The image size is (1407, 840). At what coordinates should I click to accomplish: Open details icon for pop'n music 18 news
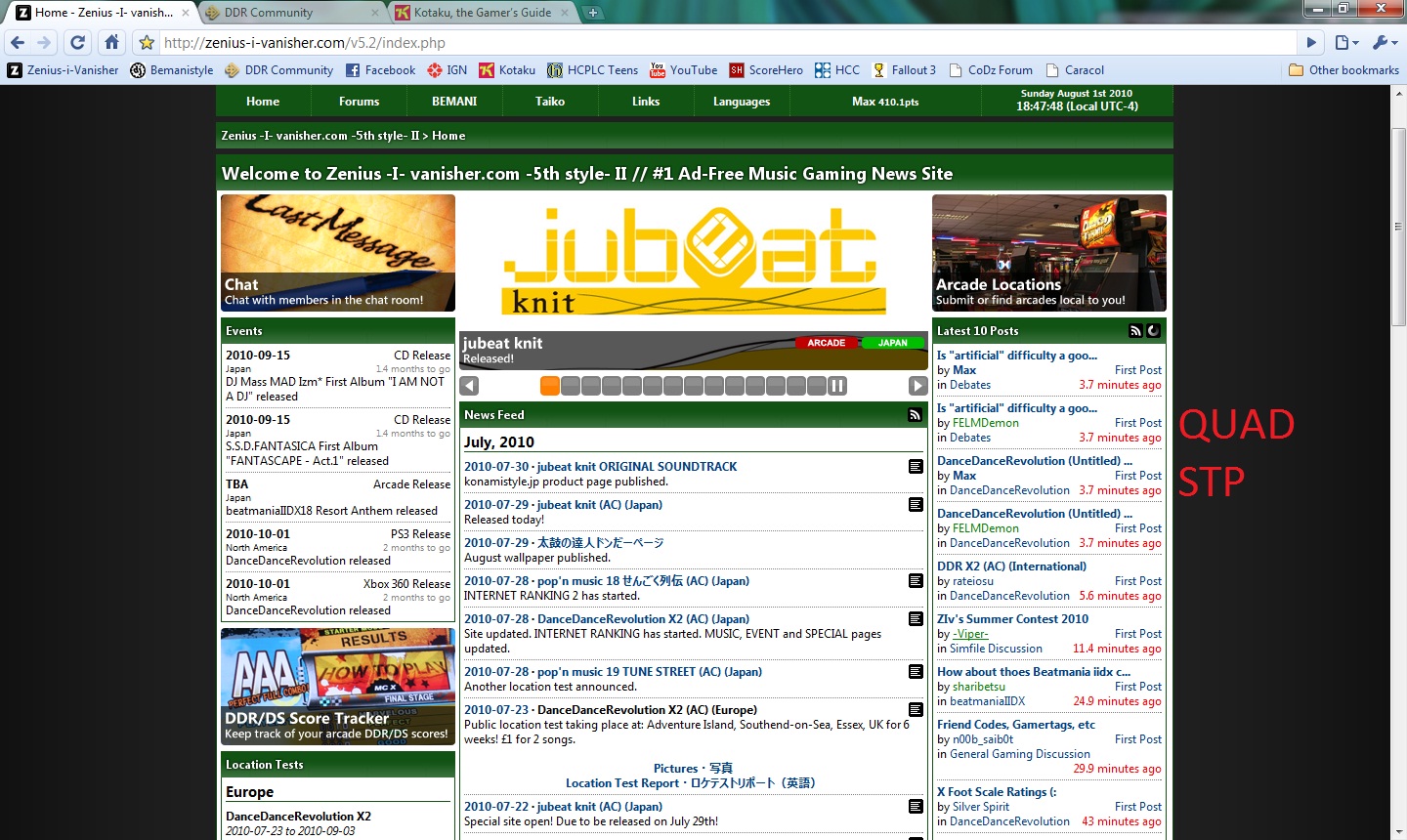916,581
